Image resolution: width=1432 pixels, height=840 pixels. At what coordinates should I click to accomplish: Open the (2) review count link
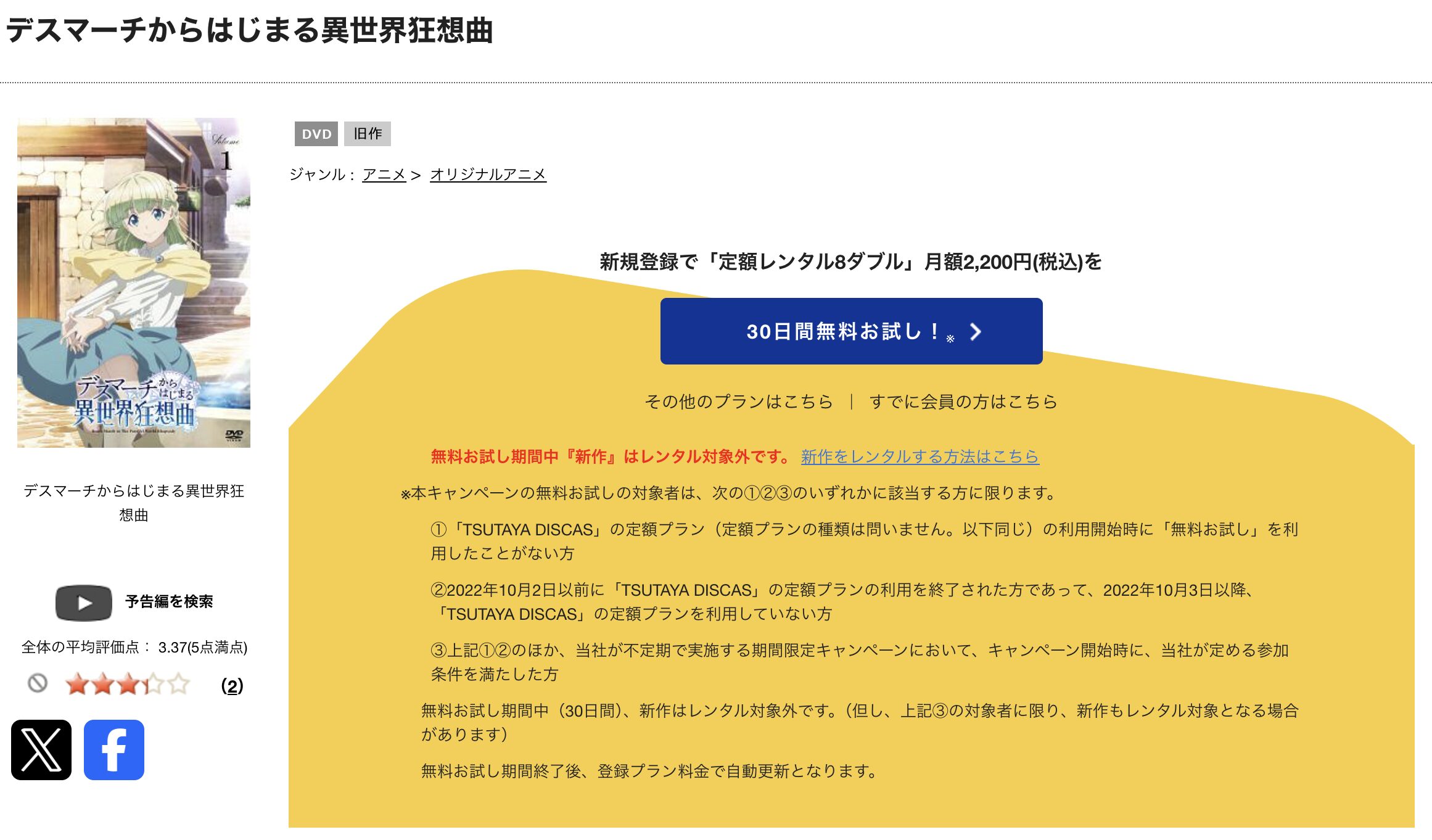(232, 685)
